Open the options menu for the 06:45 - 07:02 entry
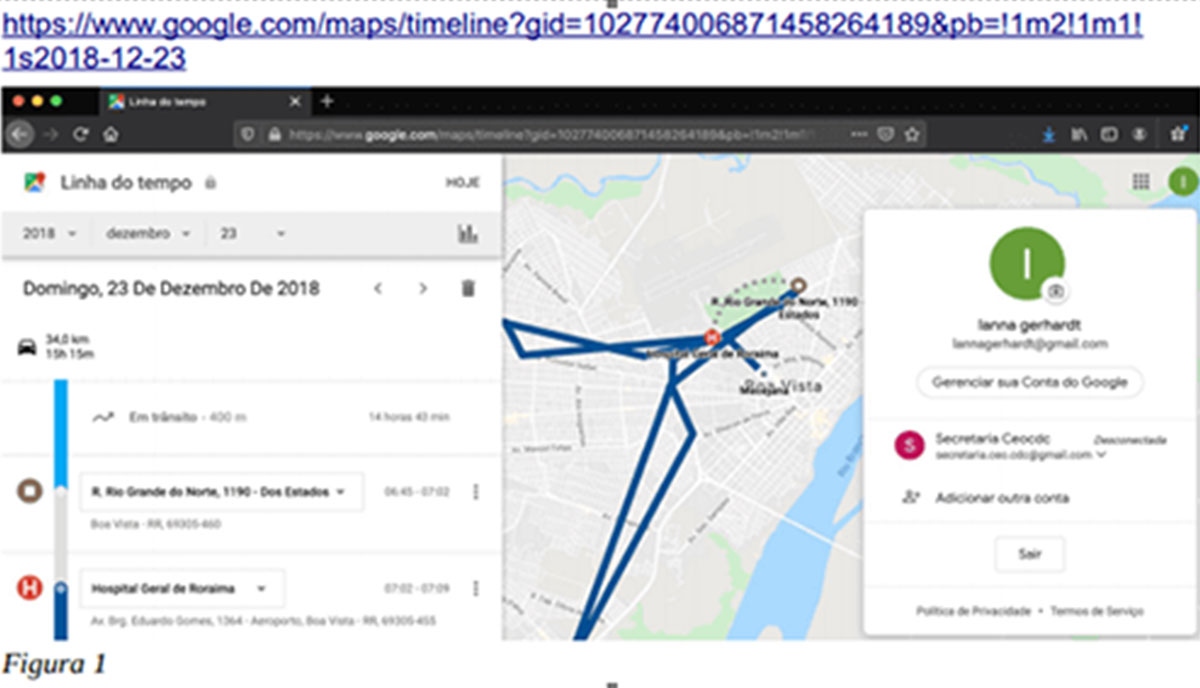1200x688 pixels. click(475, 492)
